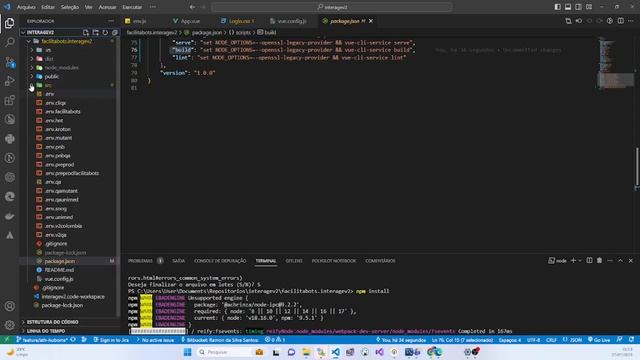
Task: Switch to the PROBLEMAS panel tab
Action: (140, 260)
